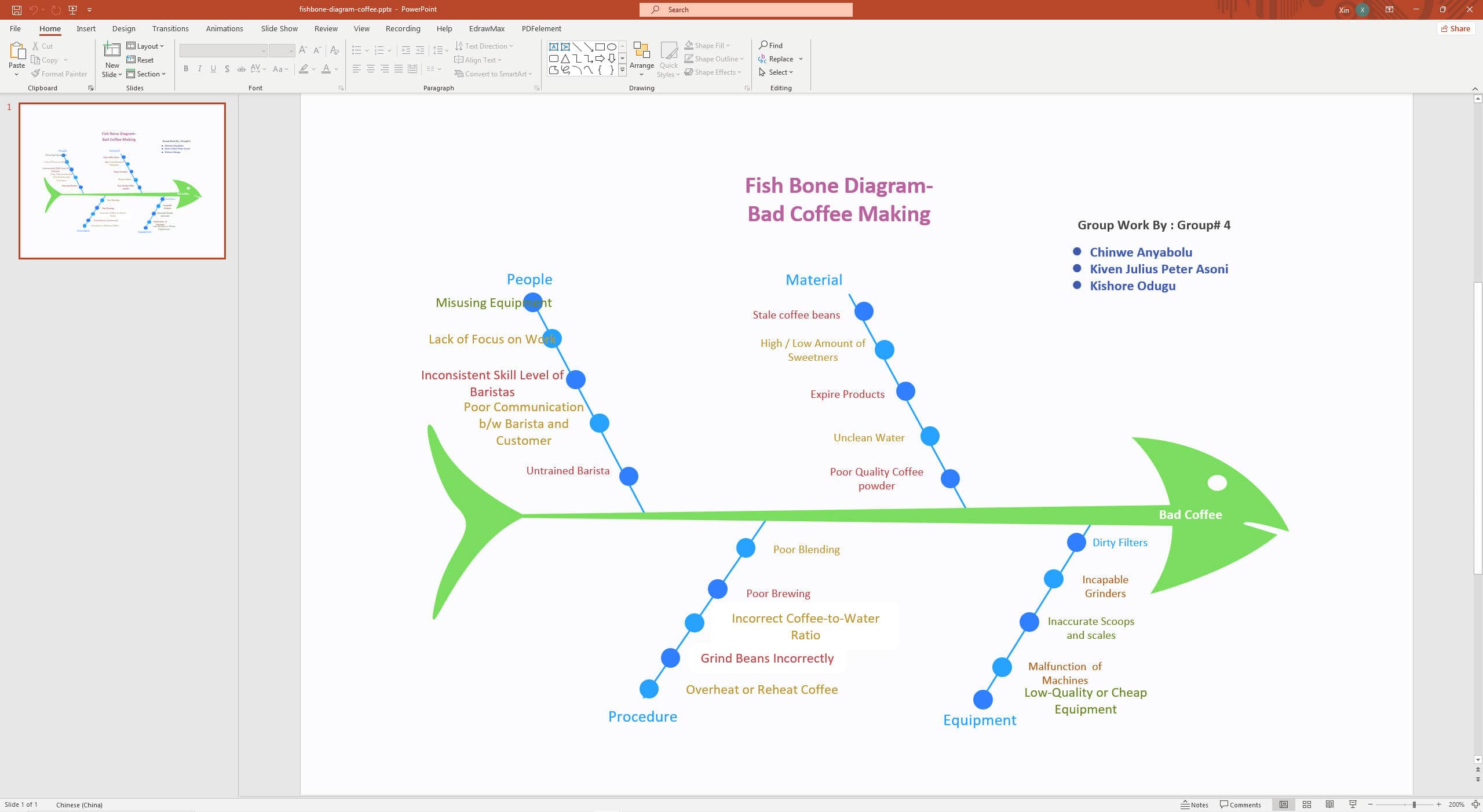Click the zoom slider handle
Screen dimensions: 1483x812
point(1413,804)
